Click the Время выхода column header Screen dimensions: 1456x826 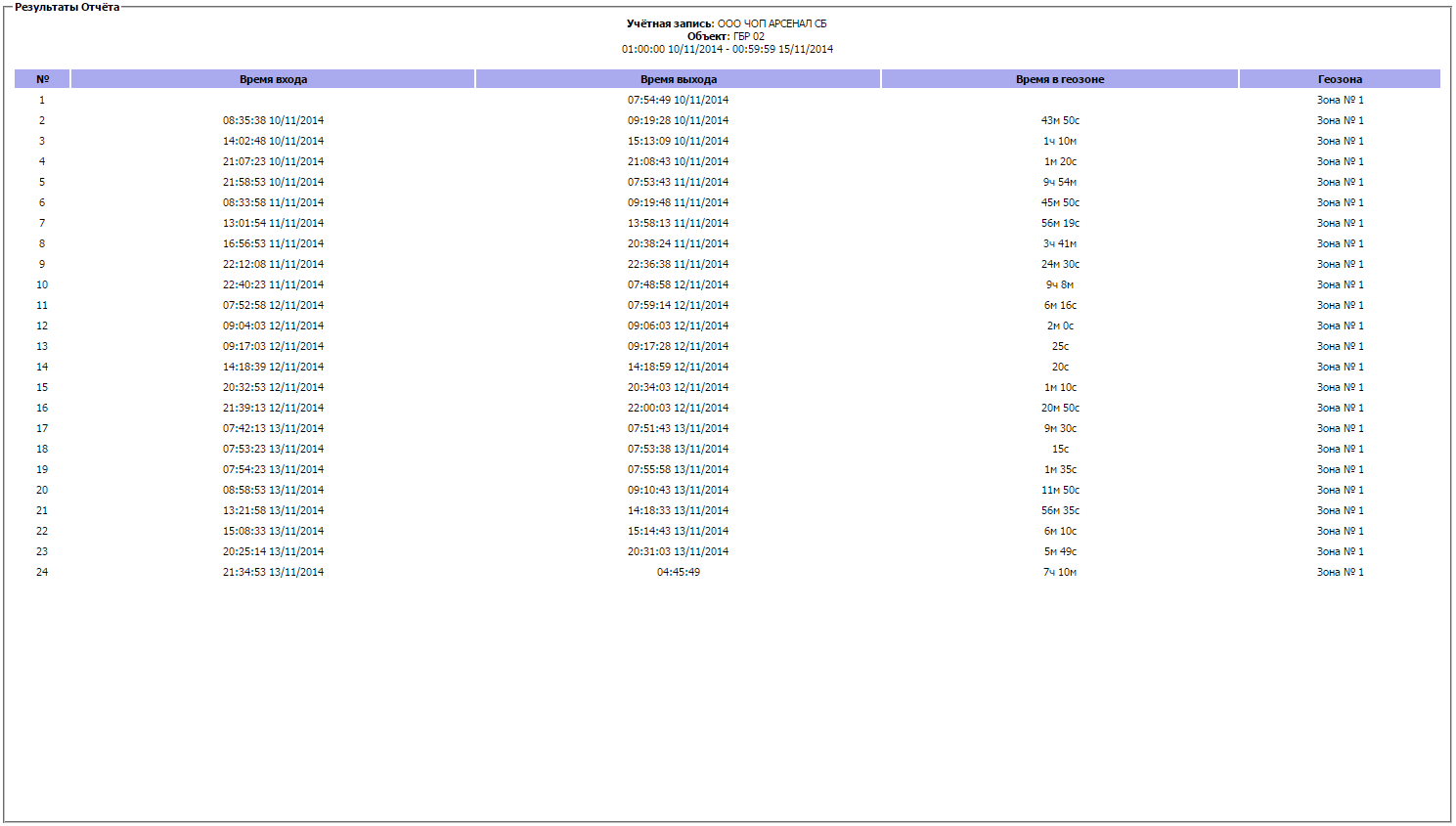678,79
